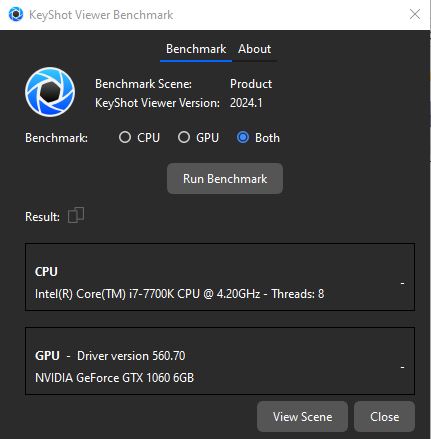Click the KeyShot aperture logo
Image resolution: width=431 pixels, height=439 pixels.
coord(50,92)
